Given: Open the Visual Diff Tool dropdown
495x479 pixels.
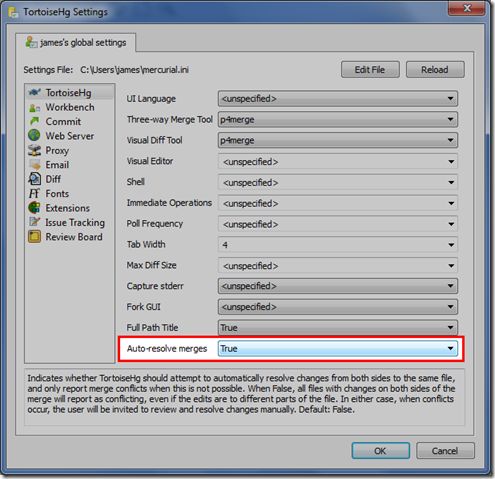Looking at the screenshot, I should point(338,140).
